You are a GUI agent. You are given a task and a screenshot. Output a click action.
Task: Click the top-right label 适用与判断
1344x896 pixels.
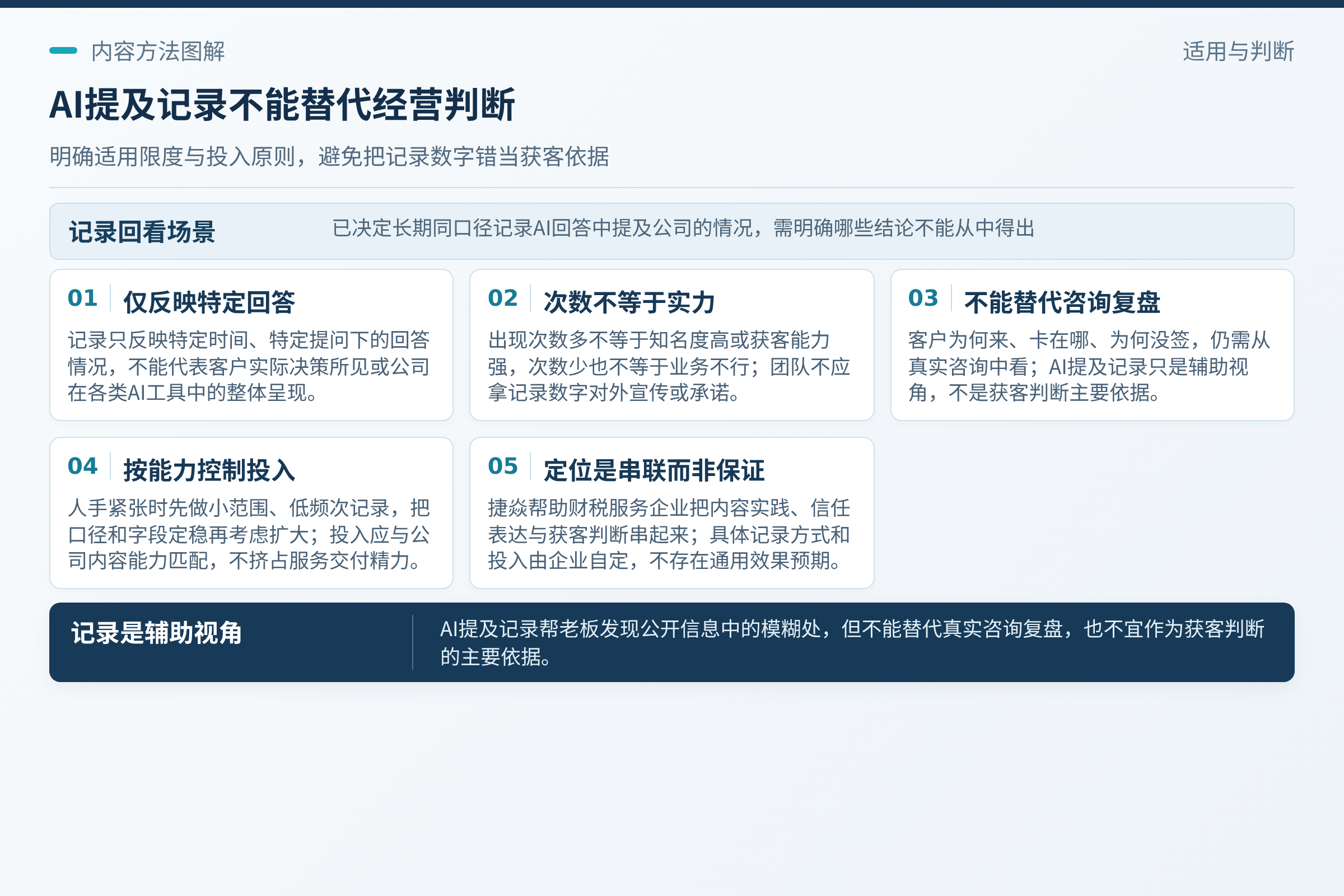1238,52
